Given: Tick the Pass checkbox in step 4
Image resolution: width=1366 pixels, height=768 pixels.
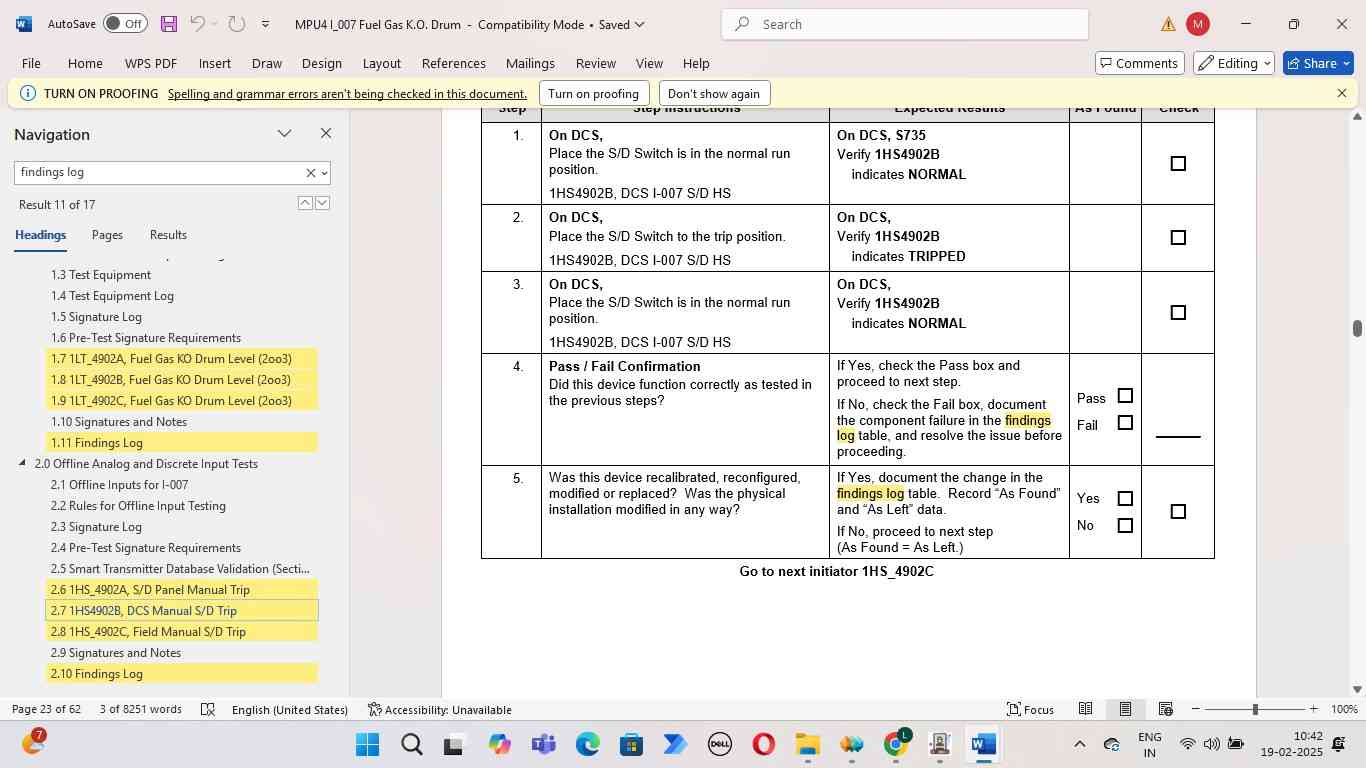Looking at the screenshot, I should 1125,396.
